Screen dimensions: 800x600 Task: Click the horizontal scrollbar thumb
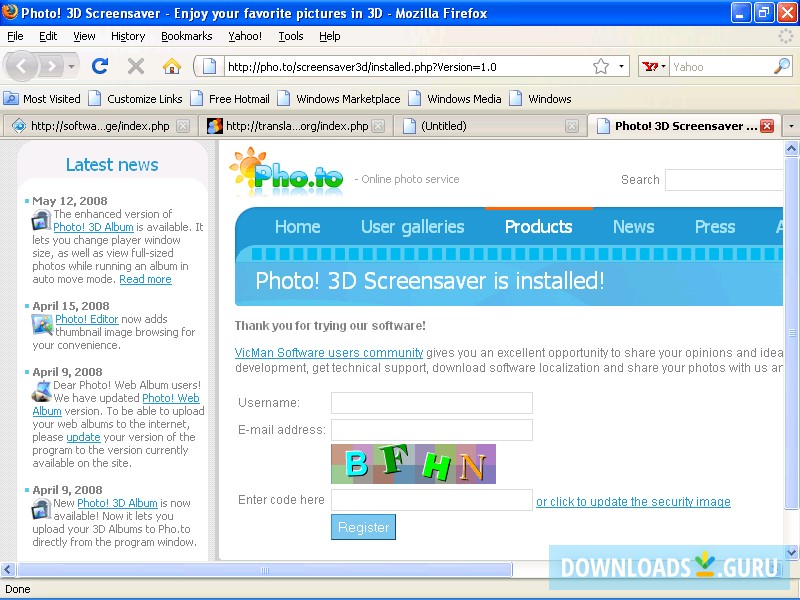click(264, 569)
